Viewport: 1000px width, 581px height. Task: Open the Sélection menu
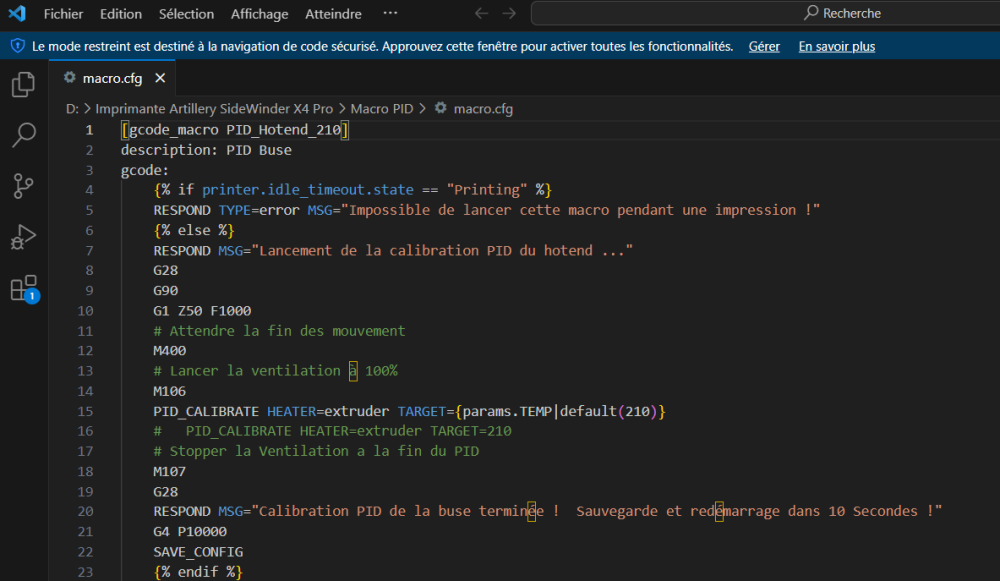coord(186,14)
